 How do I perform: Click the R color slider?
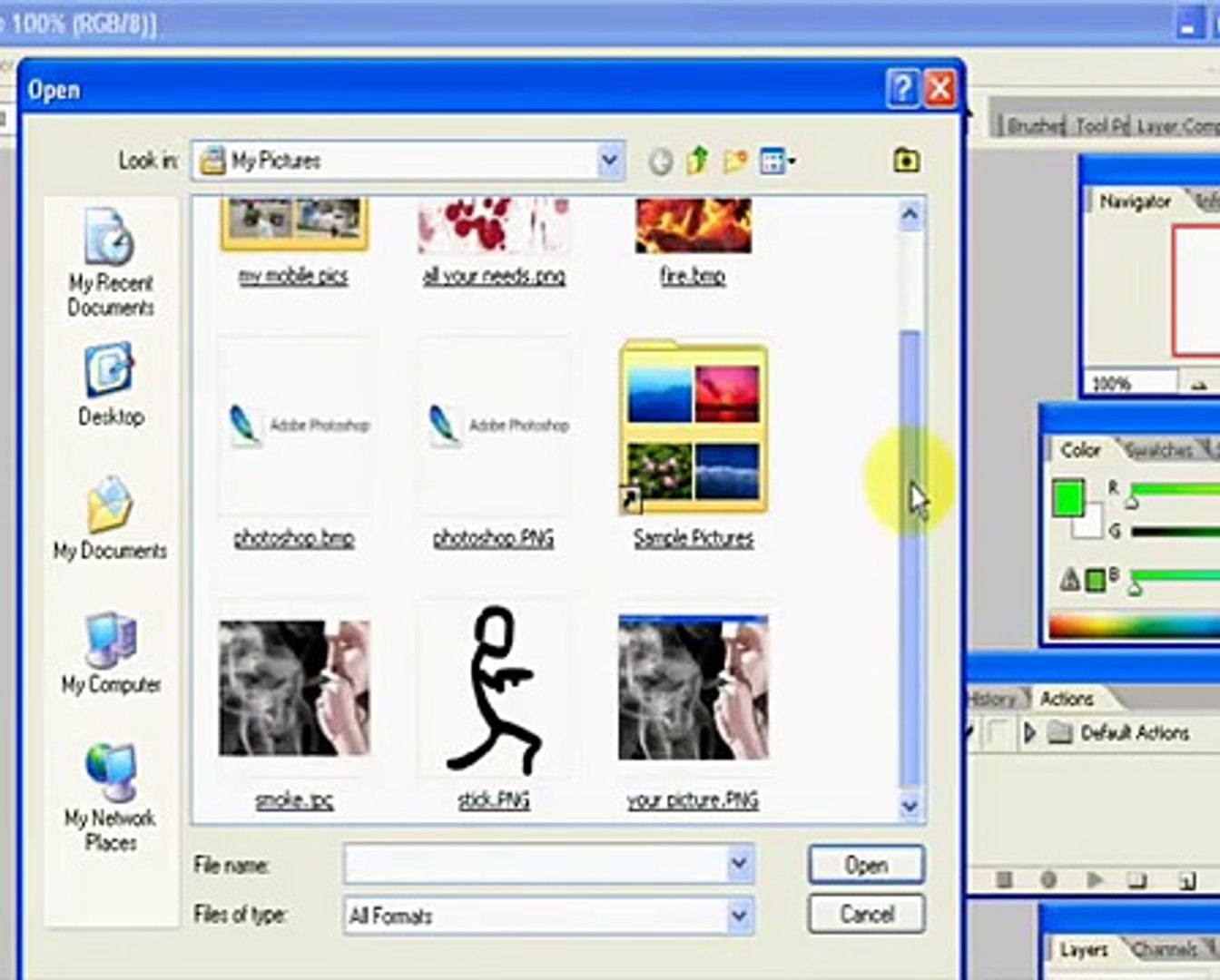click(x=1175, y=491)
